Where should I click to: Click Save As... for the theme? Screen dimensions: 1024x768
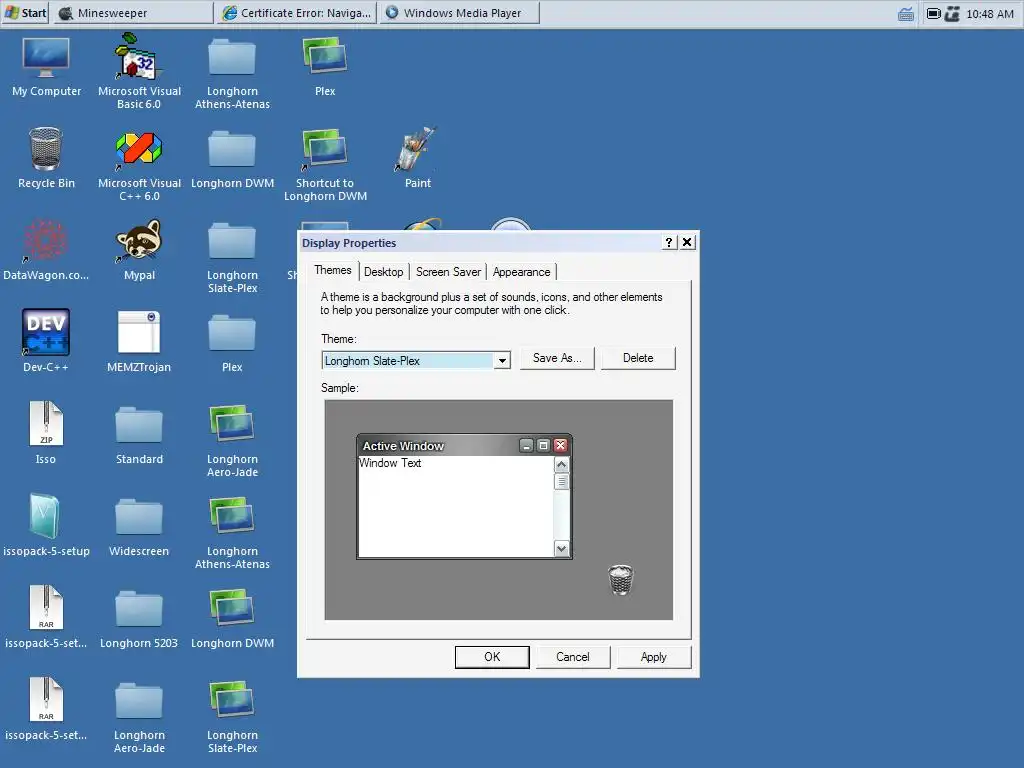click(x=557, y=358)
